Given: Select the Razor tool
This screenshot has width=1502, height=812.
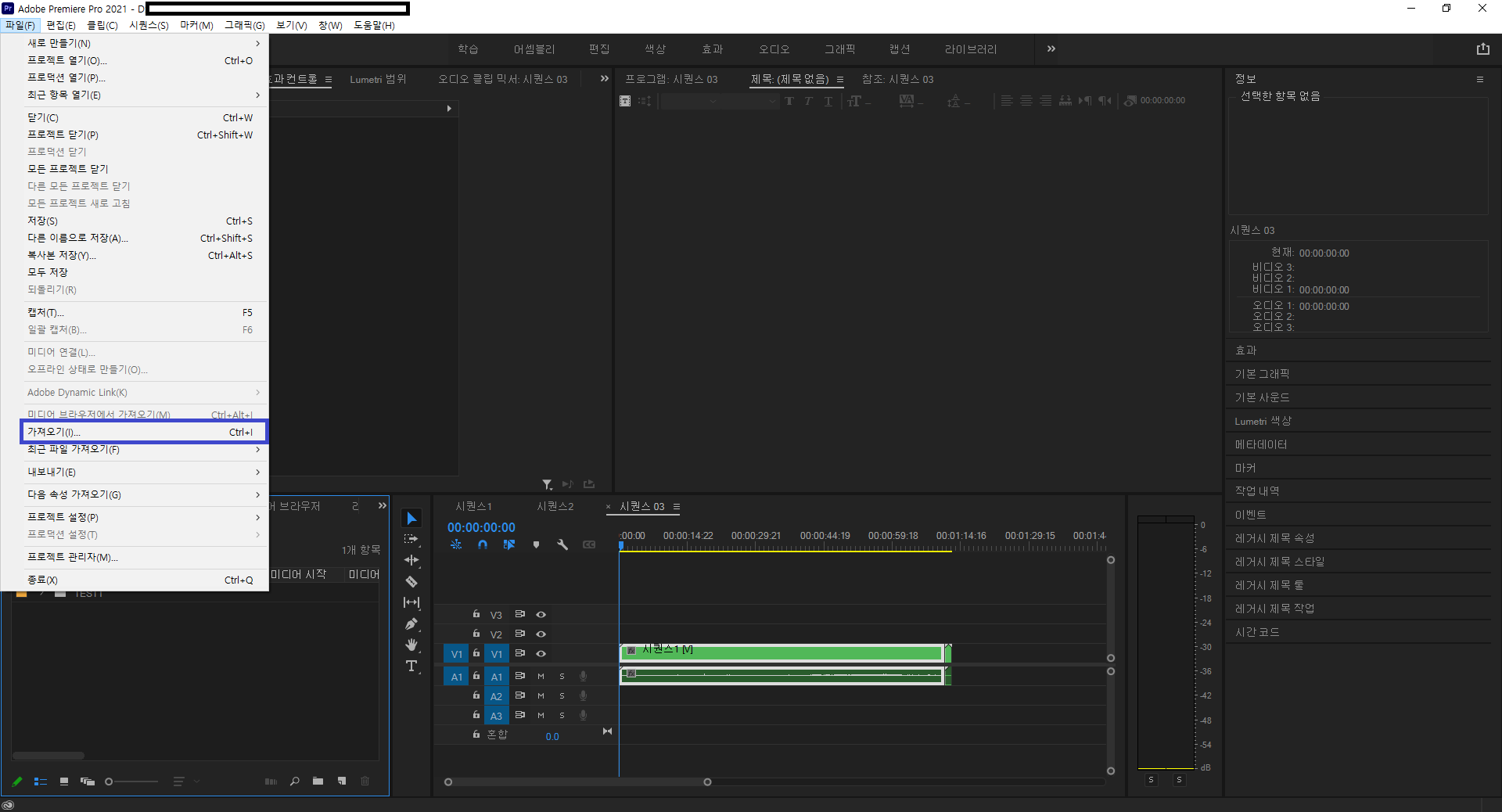Looking at the screenshot, I should (x=411, y=581).
